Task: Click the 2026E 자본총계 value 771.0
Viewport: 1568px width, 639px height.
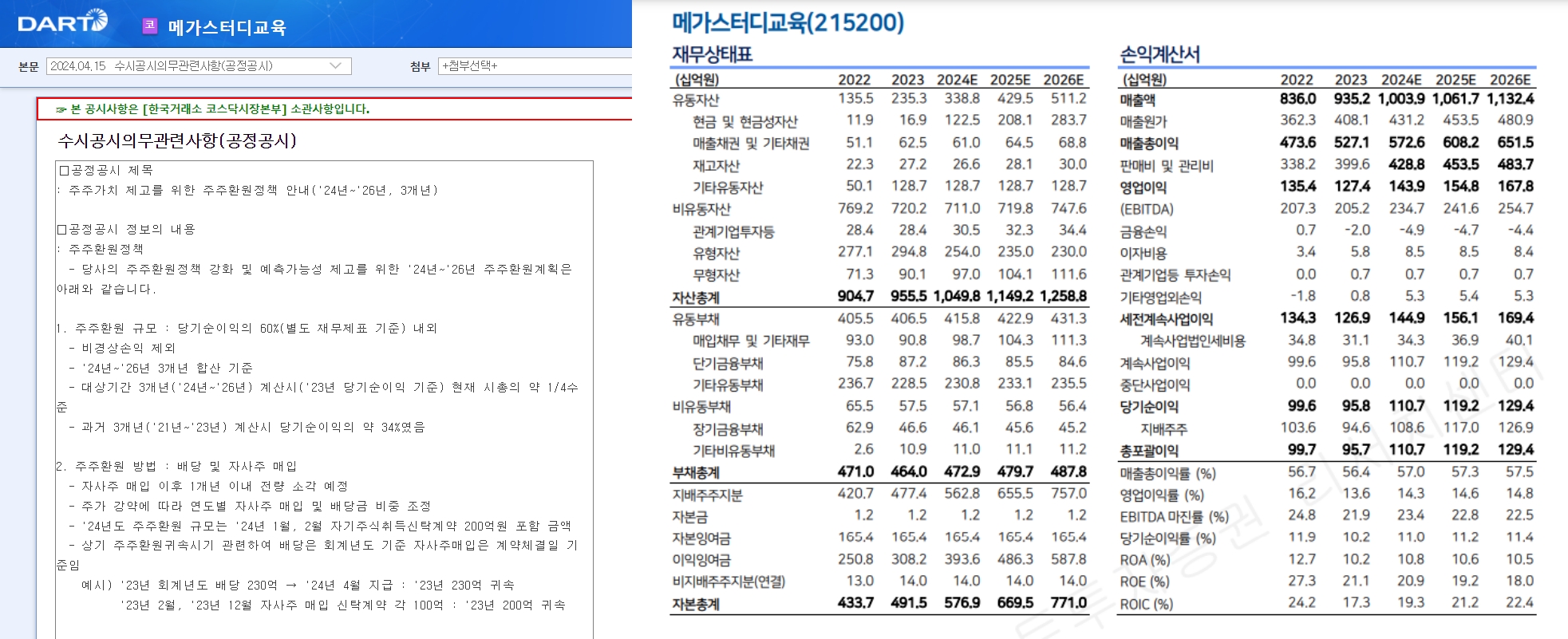Action: pyautogui.click(x=1068, y=602)
